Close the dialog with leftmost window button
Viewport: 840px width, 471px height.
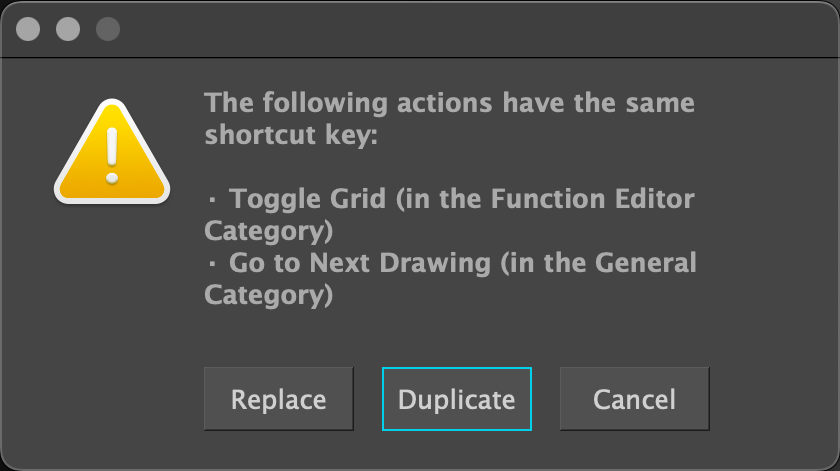coord(28,29)
